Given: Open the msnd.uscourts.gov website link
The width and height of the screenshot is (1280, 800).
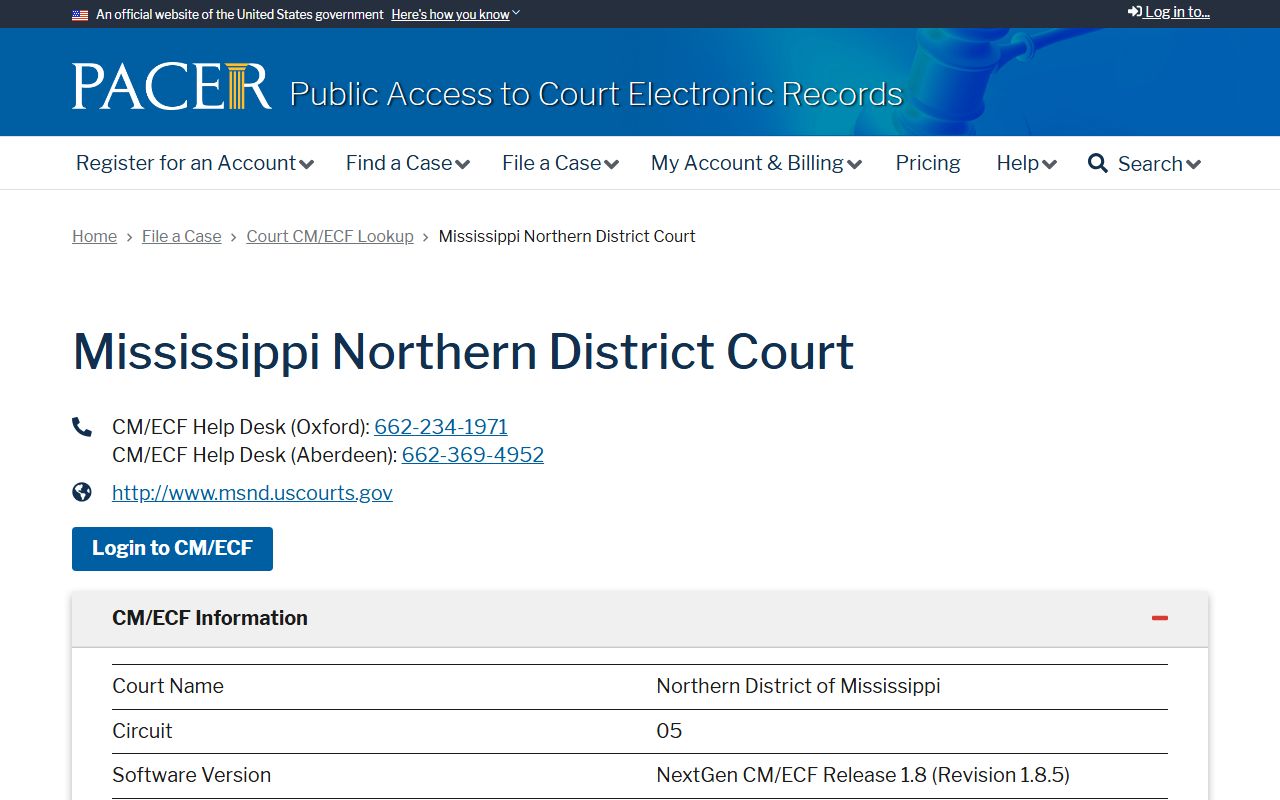Looking at the screenshot, I should point(252,493).
